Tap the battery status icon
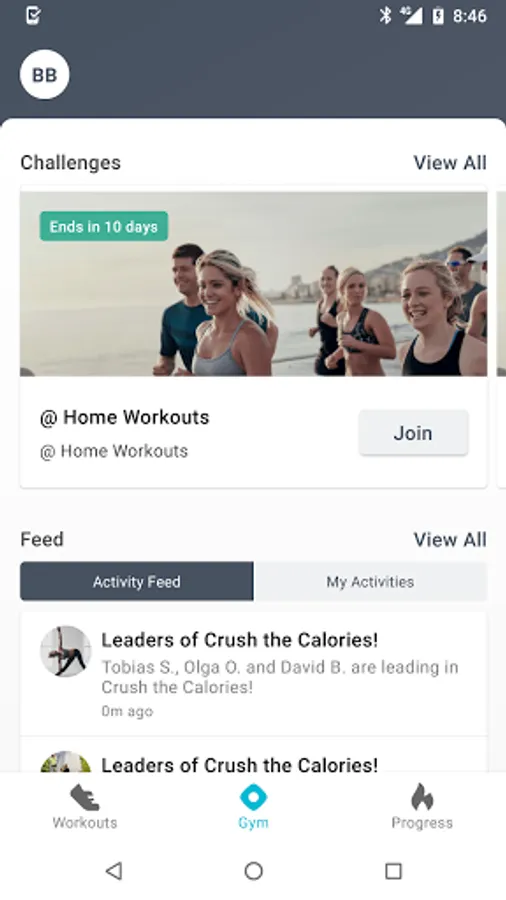This screenshot has height=900, width=506. click(438, 16)
